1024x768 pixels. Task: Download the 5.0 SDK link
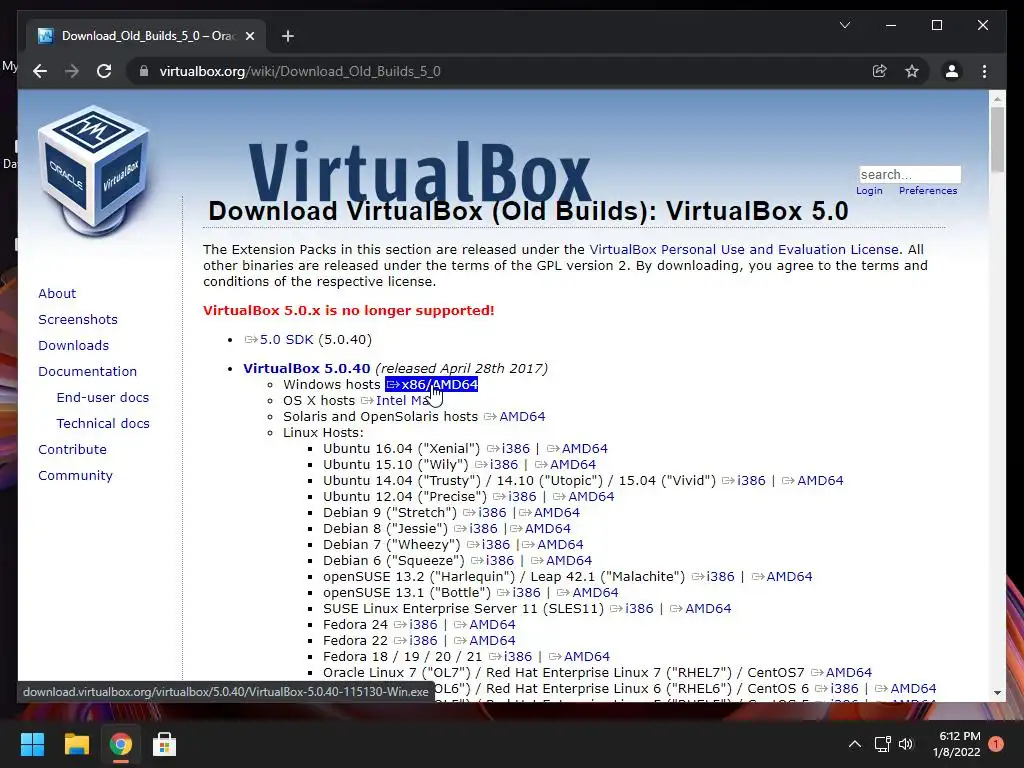click(x=280, y=340)
